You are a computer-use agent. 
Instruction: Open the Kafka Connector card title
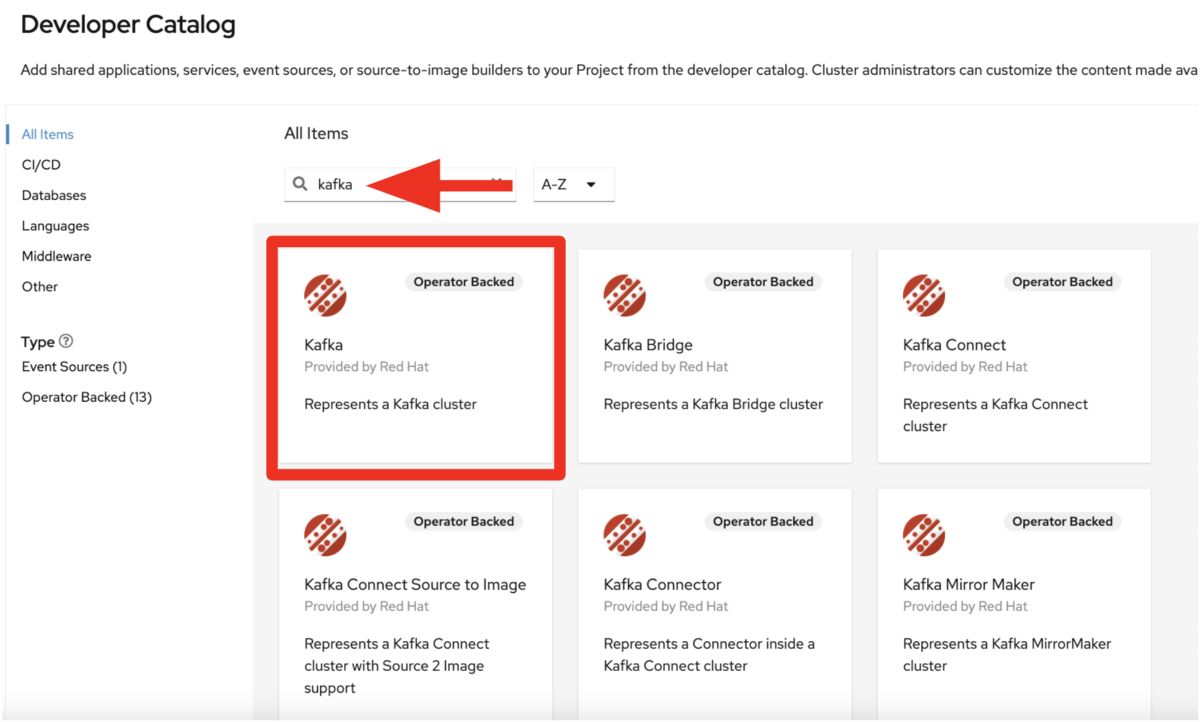[663, 585]
